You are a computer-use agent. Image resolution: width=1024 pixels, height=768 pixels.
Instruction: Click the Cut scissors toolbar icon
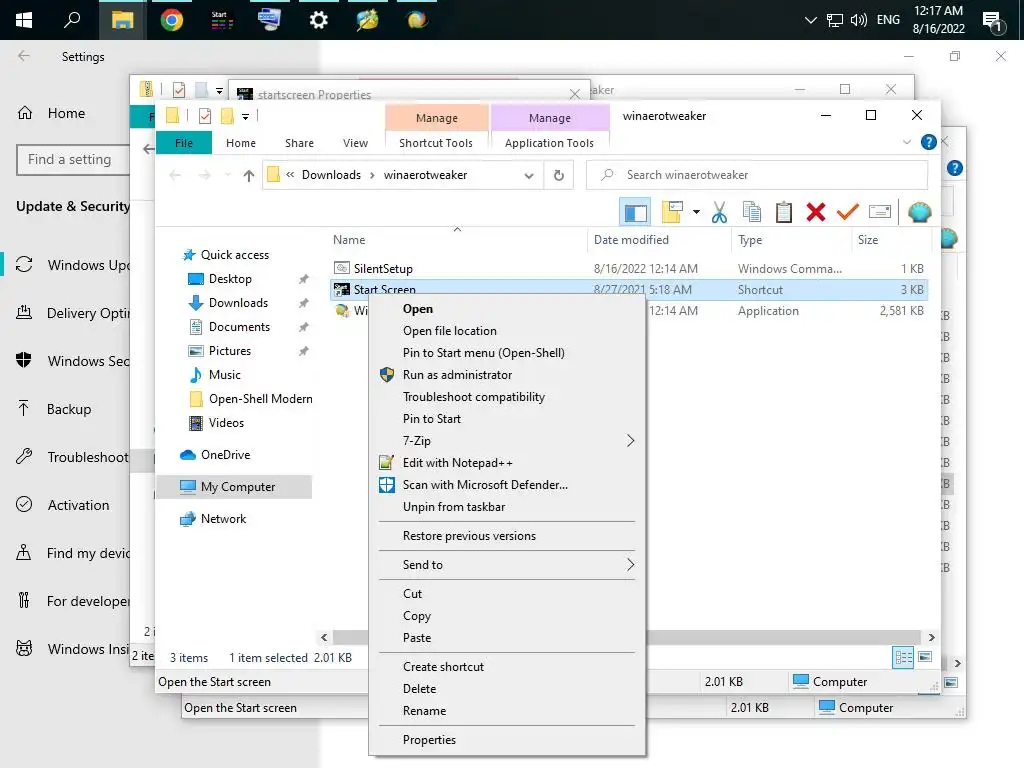click(x=719, y=212)
